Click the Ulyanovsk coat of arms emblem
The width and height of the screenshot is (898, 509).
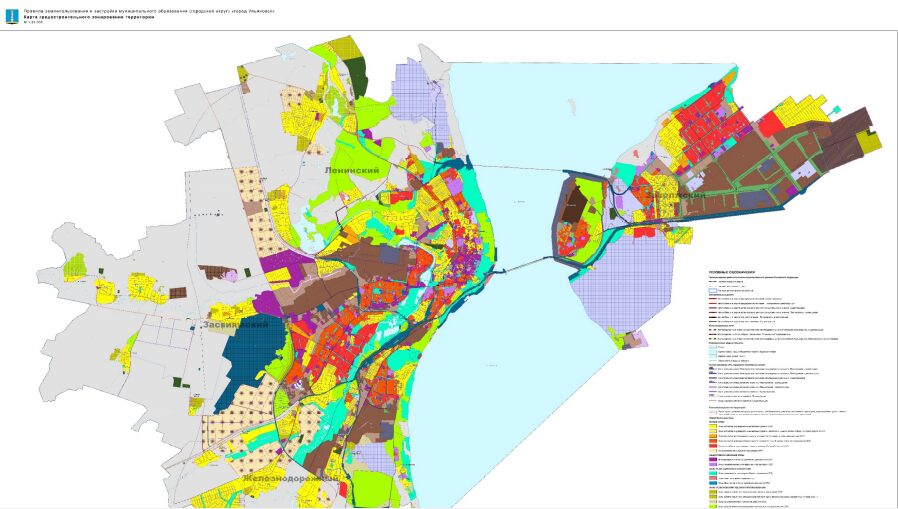pyautogui.click(x=9, y=14)
